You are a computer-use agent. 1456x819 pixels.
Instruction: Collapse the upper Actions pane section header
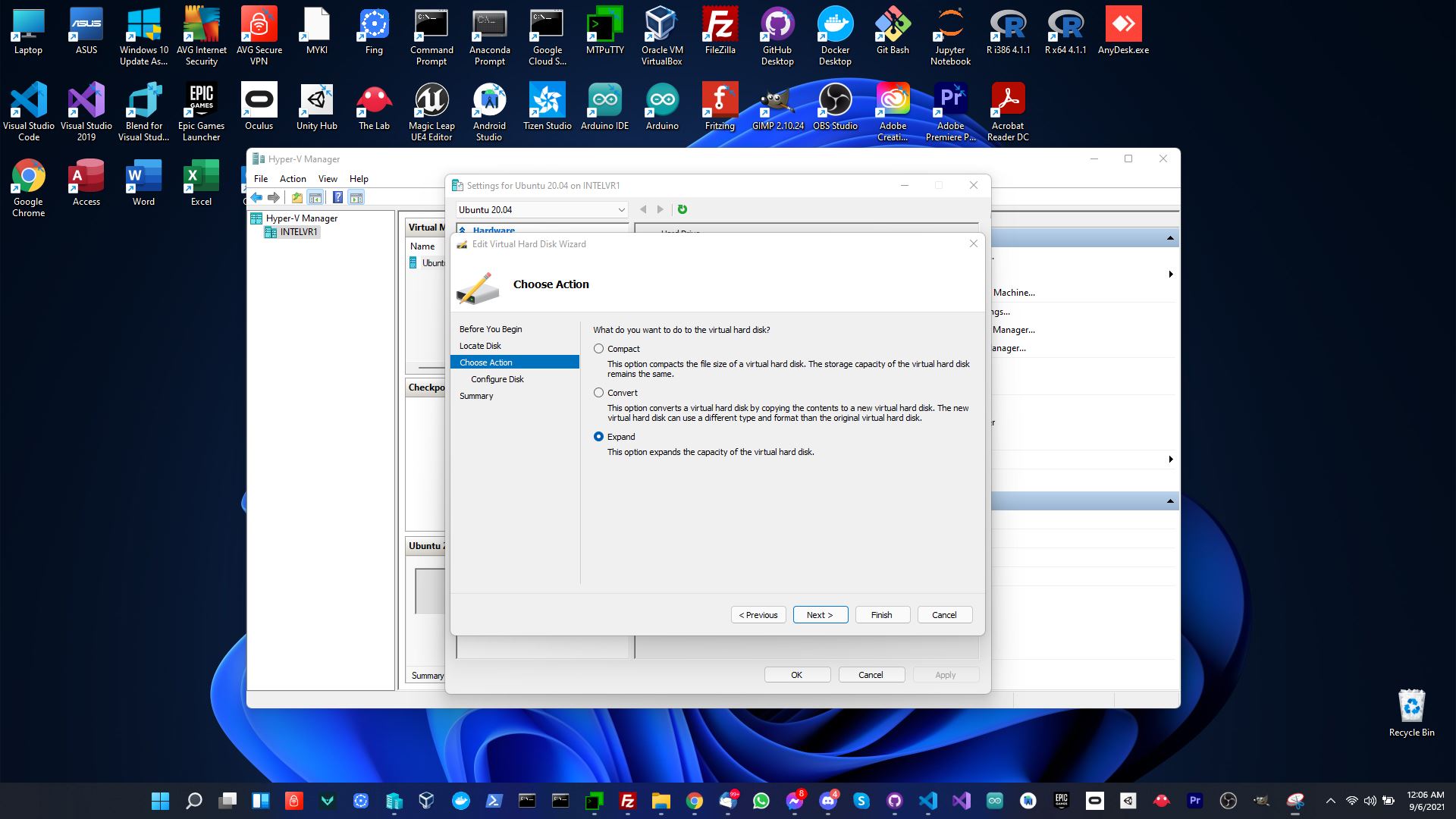click(x=1170, y=238)
